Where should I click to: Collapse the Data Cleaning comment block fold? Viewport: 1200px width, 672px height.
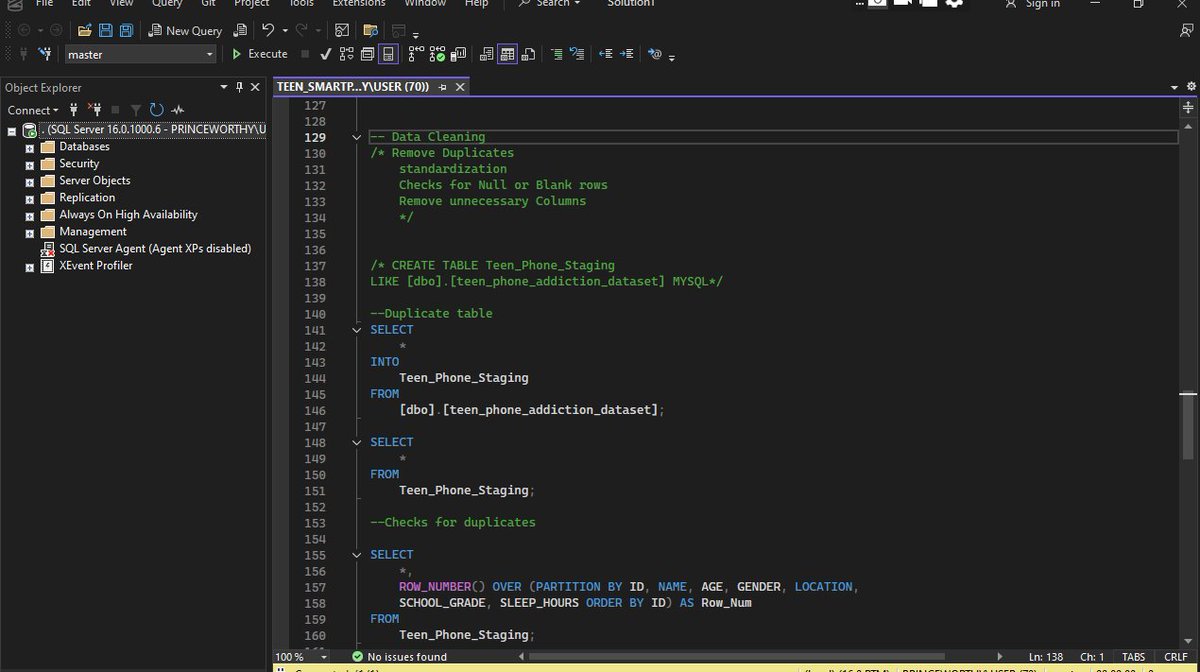(x=357, y=137)
